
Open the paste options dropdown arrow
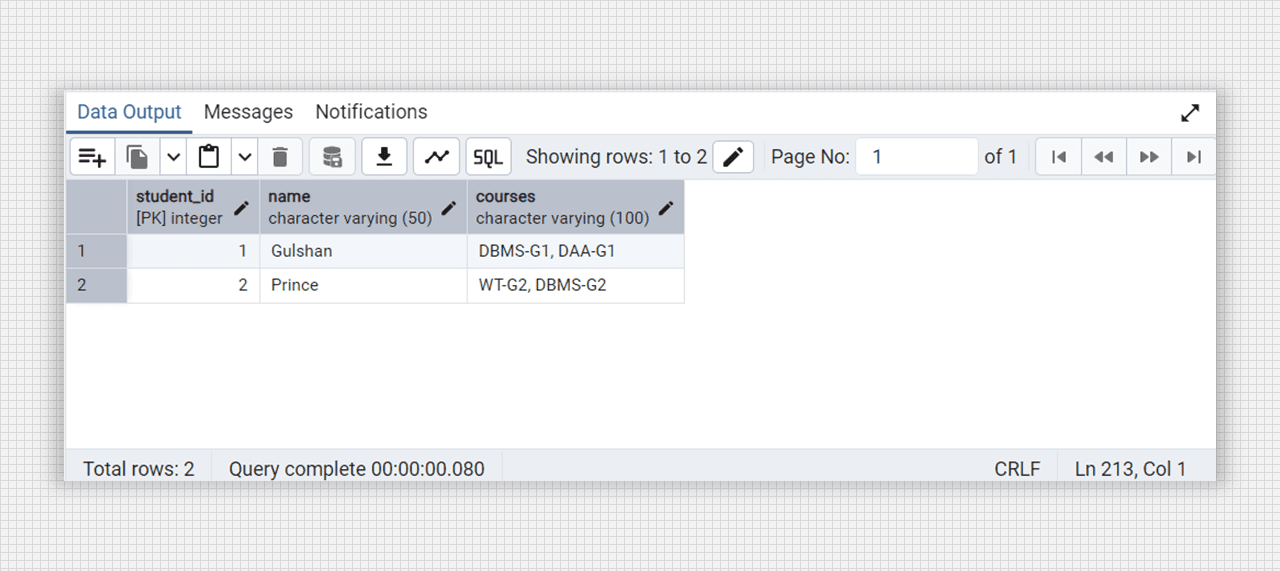point(245,157)
